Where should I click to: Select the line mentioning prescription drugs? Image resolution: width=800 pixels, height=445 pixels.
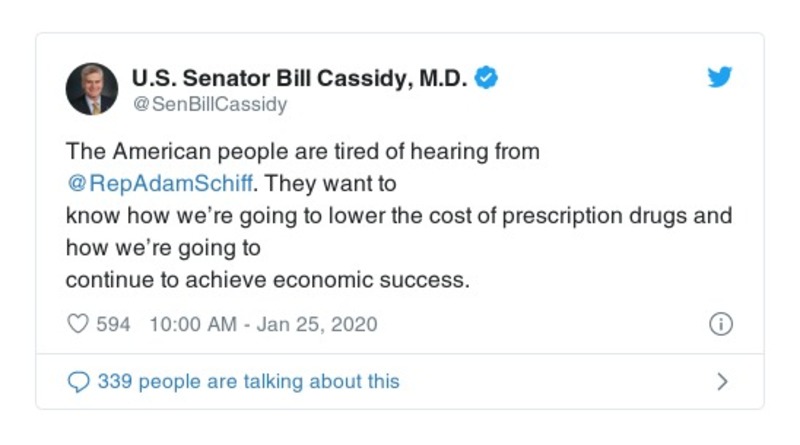[398, 216]
